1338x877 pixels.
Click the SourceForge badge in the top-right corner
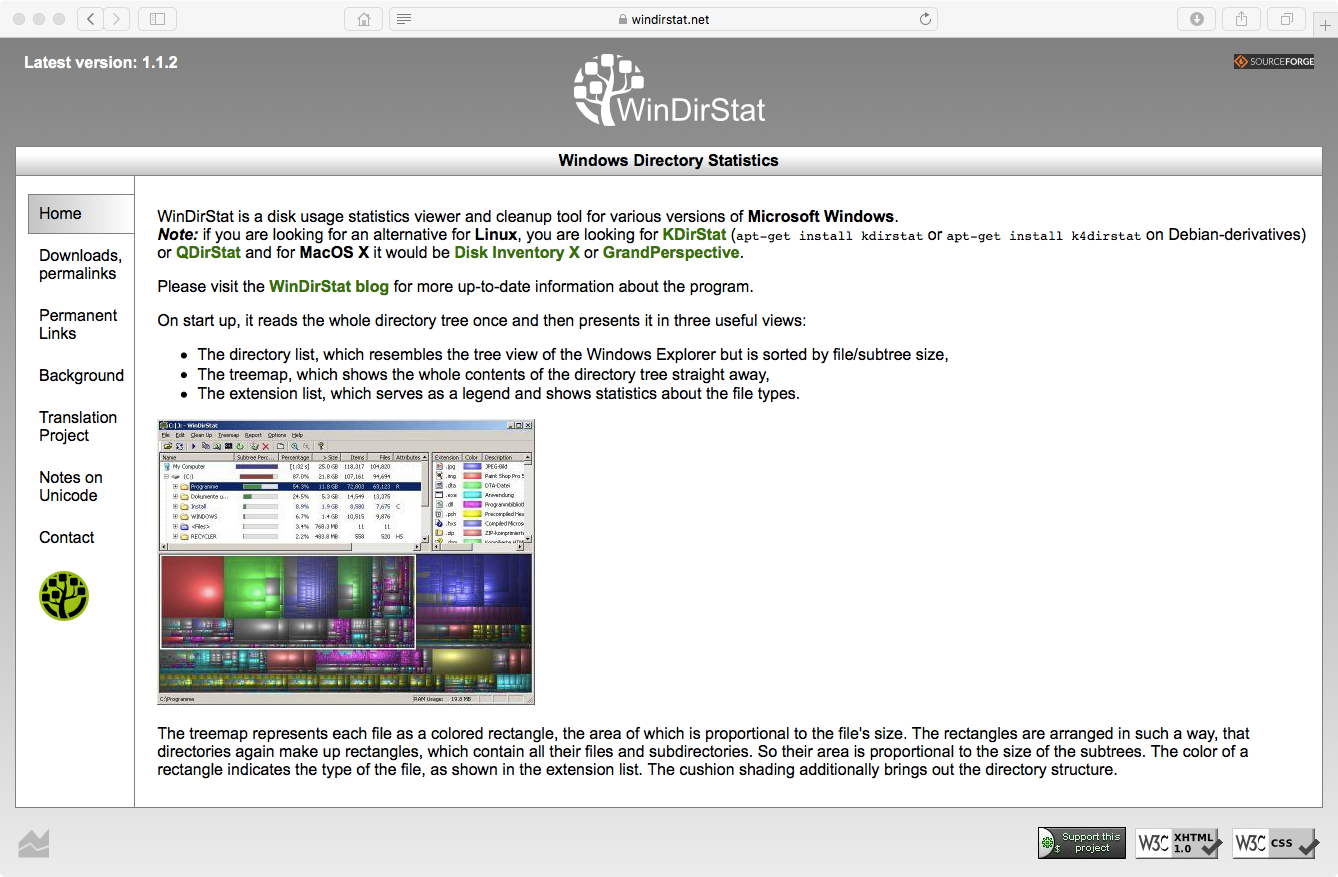click(1273, 61)
